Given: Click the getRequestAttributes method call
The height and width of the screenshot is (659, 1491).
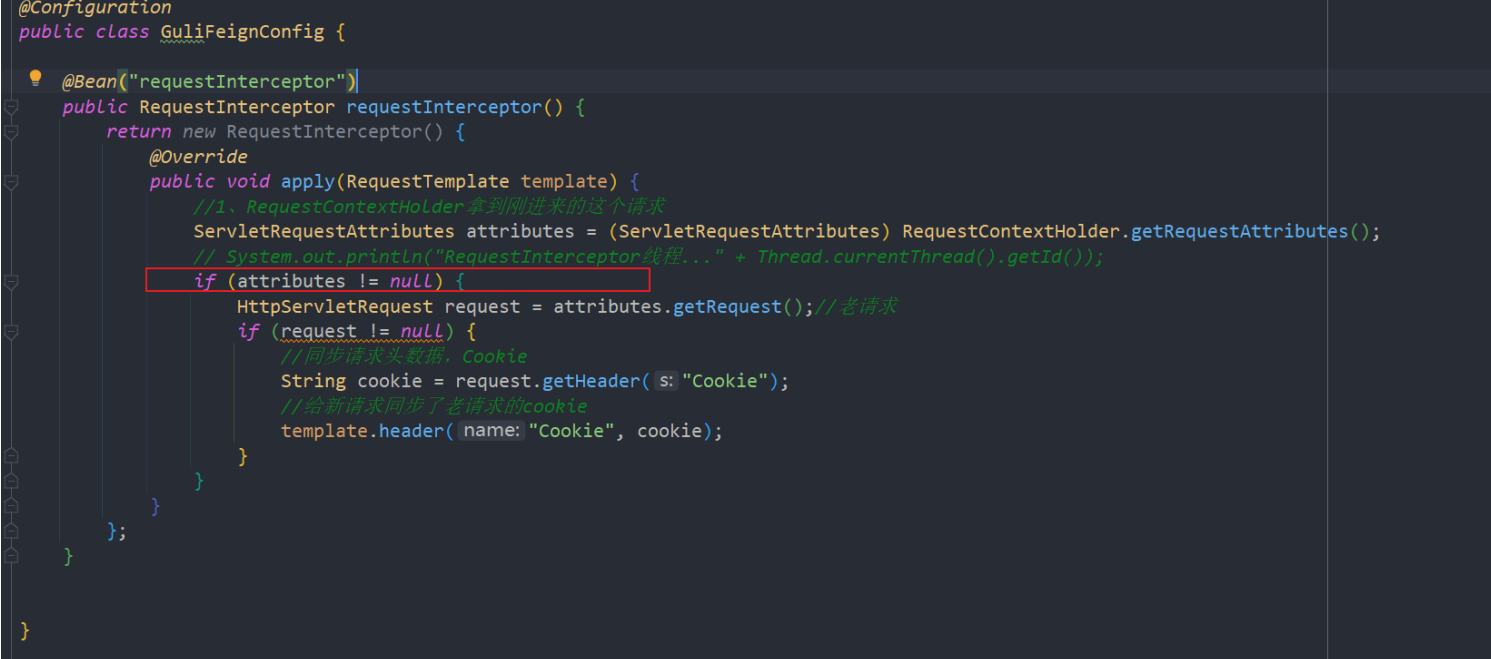Looking at the screenshot, I should tap(1240, 232).
